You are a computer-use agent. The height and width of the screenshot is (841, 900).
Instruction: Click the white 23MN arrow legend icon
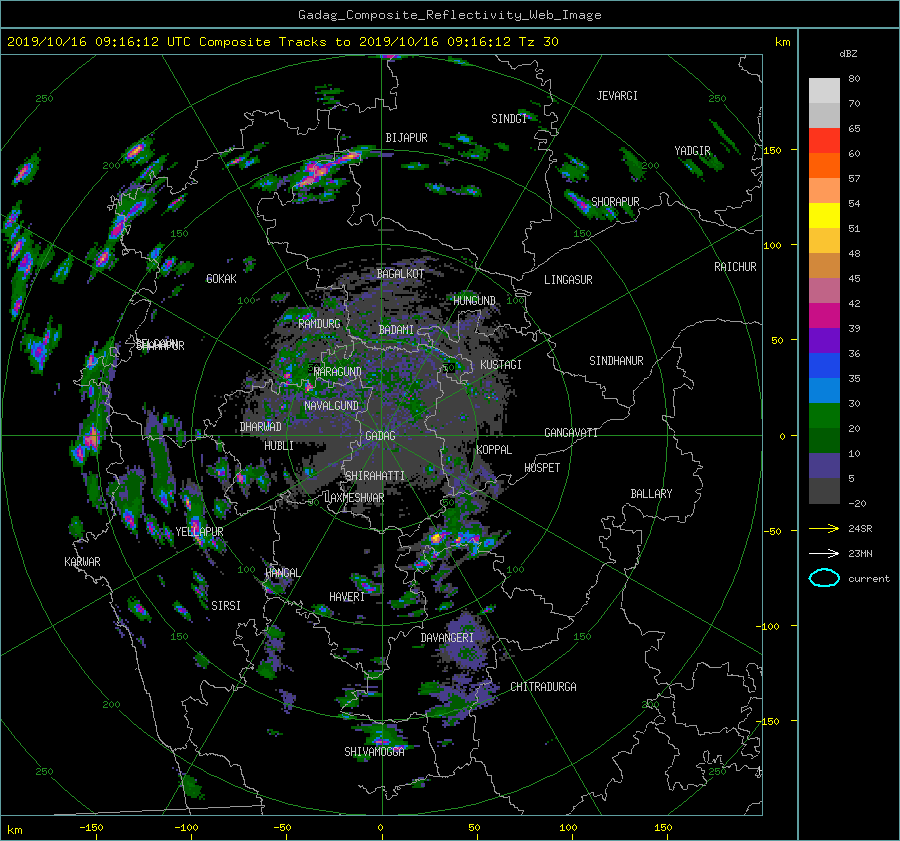[824, 553]
